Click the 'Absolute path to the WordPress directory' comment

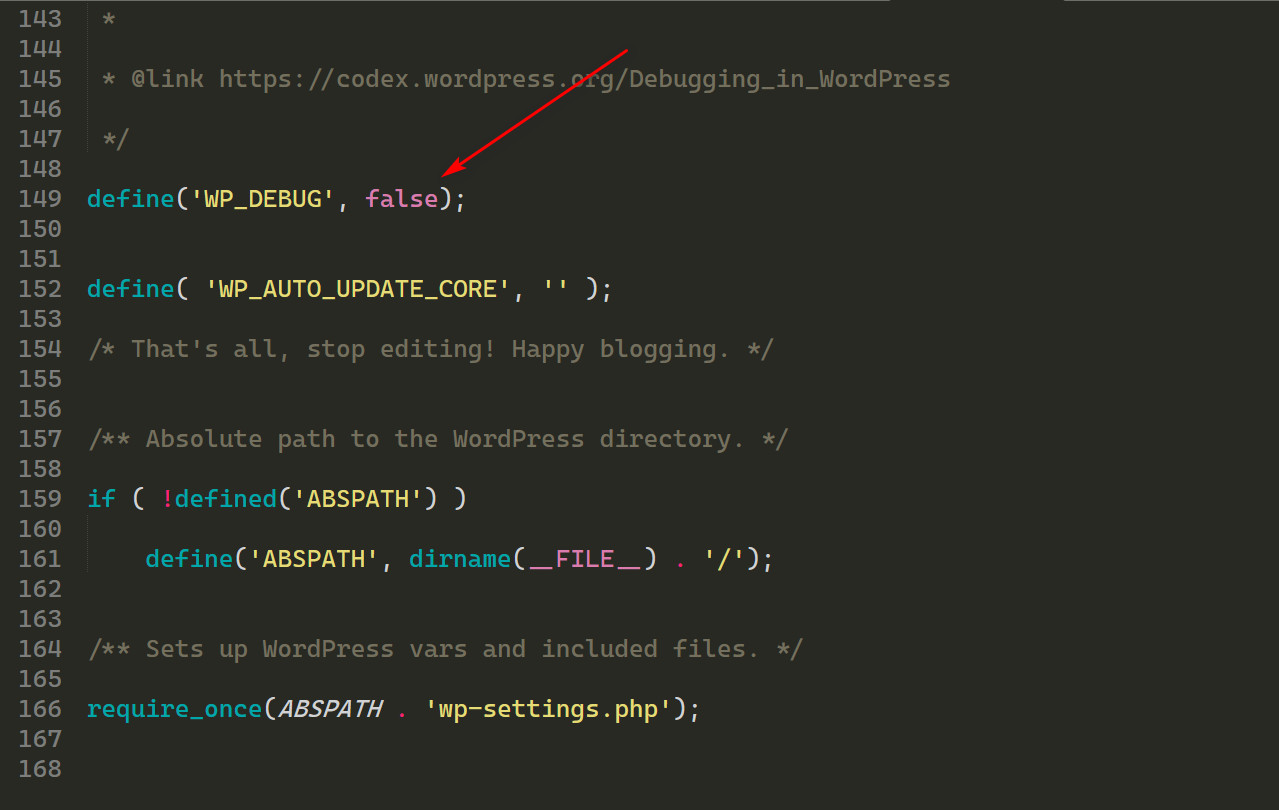tap(437, 439)
